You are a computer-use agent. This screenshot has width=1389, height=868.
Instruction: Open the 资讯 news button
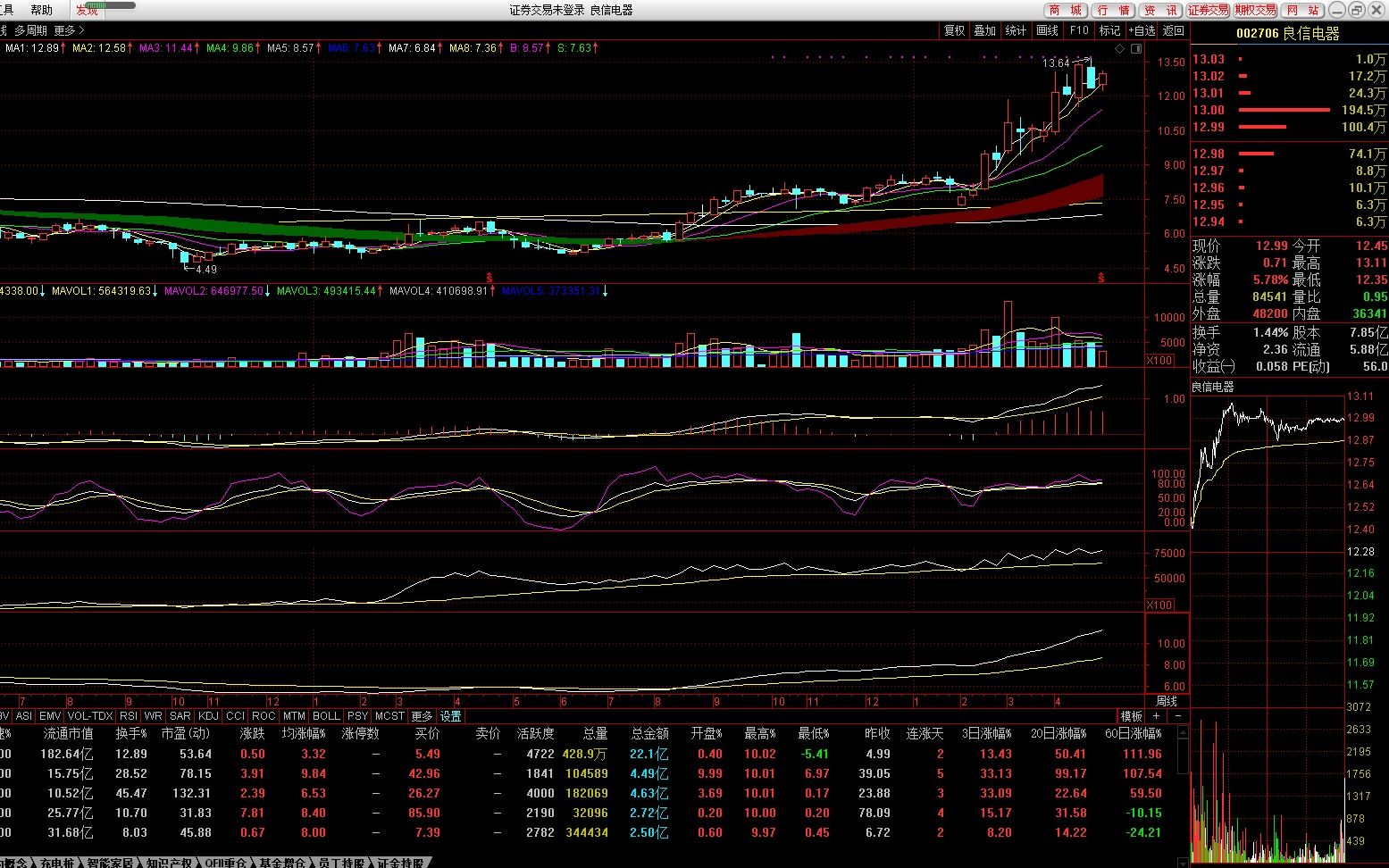point(1160,10)
